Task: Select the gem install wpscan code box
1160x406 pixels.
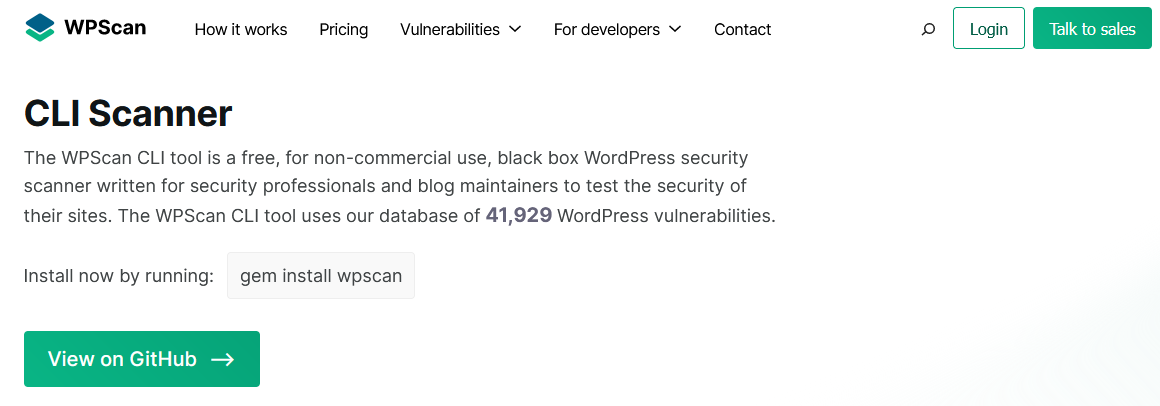Action: 321,276
